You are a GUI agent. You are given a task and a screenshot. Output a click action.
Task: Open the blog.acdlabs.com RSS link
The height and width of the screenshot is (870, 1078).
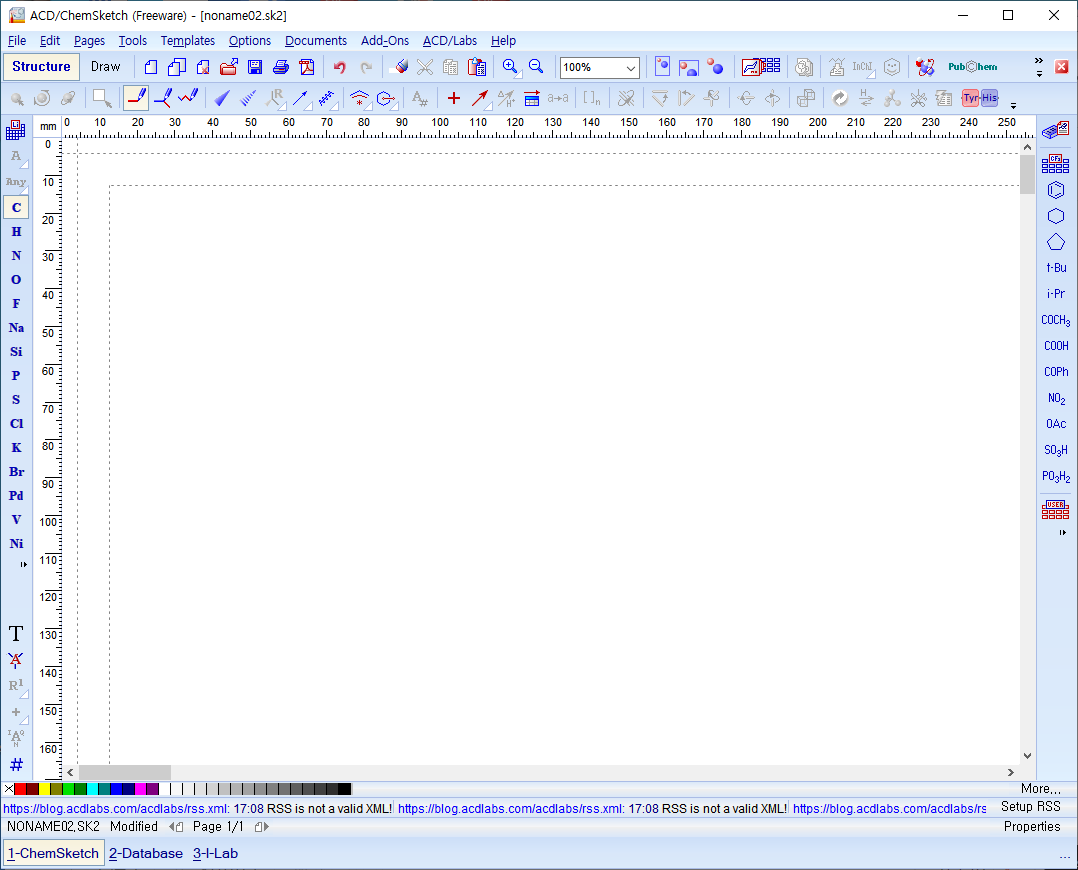(x=117, y=809)
